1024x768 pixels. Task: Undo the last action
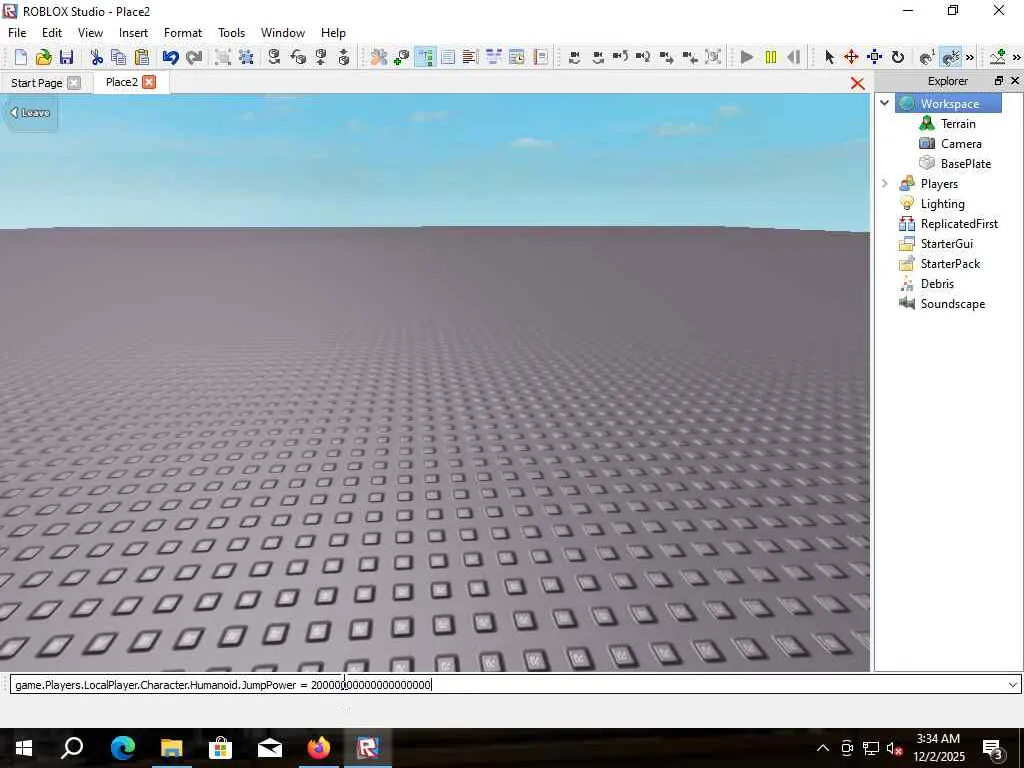(x=170, y=57)
